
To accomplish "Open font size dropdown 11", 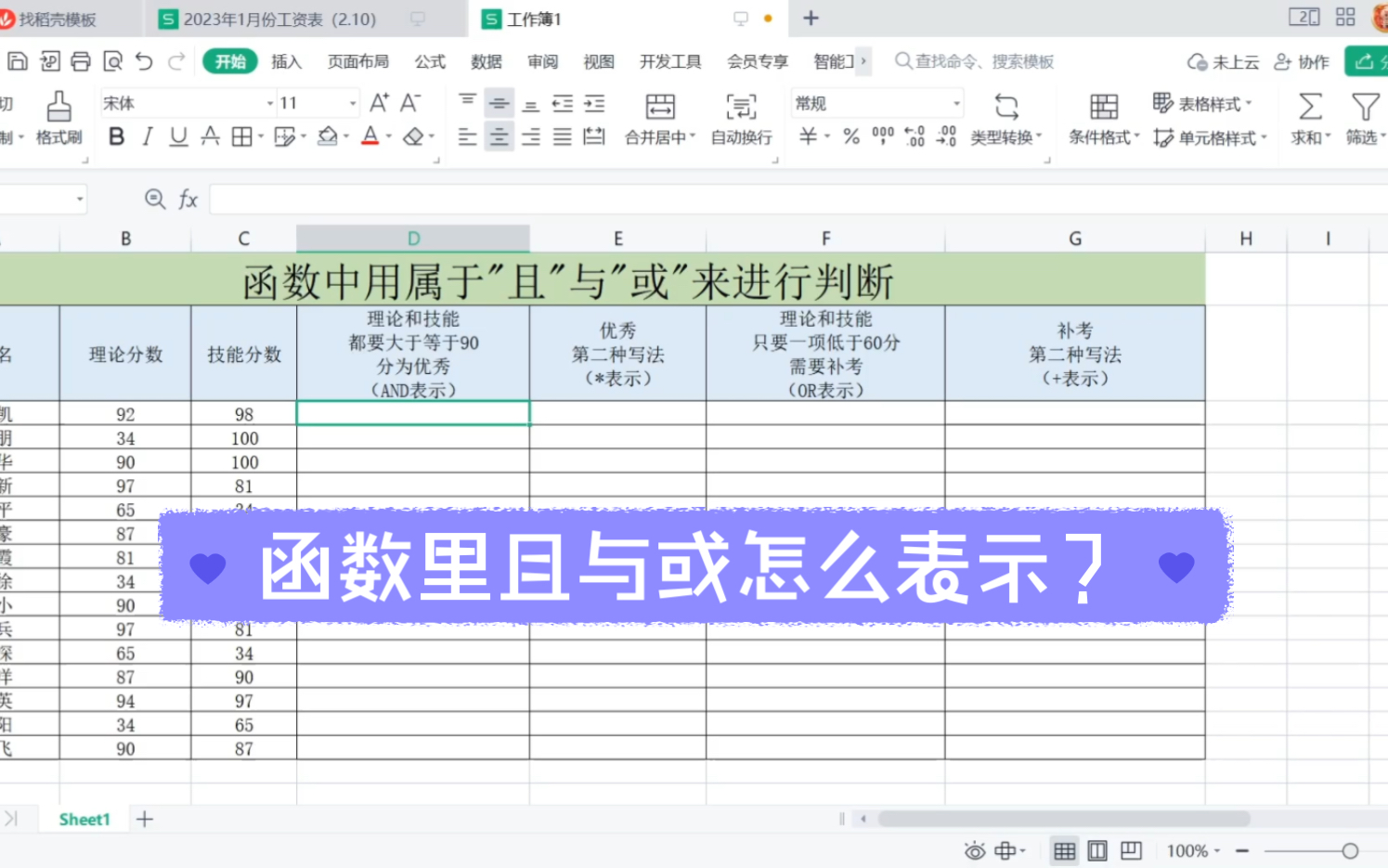I will click(353, 103).
